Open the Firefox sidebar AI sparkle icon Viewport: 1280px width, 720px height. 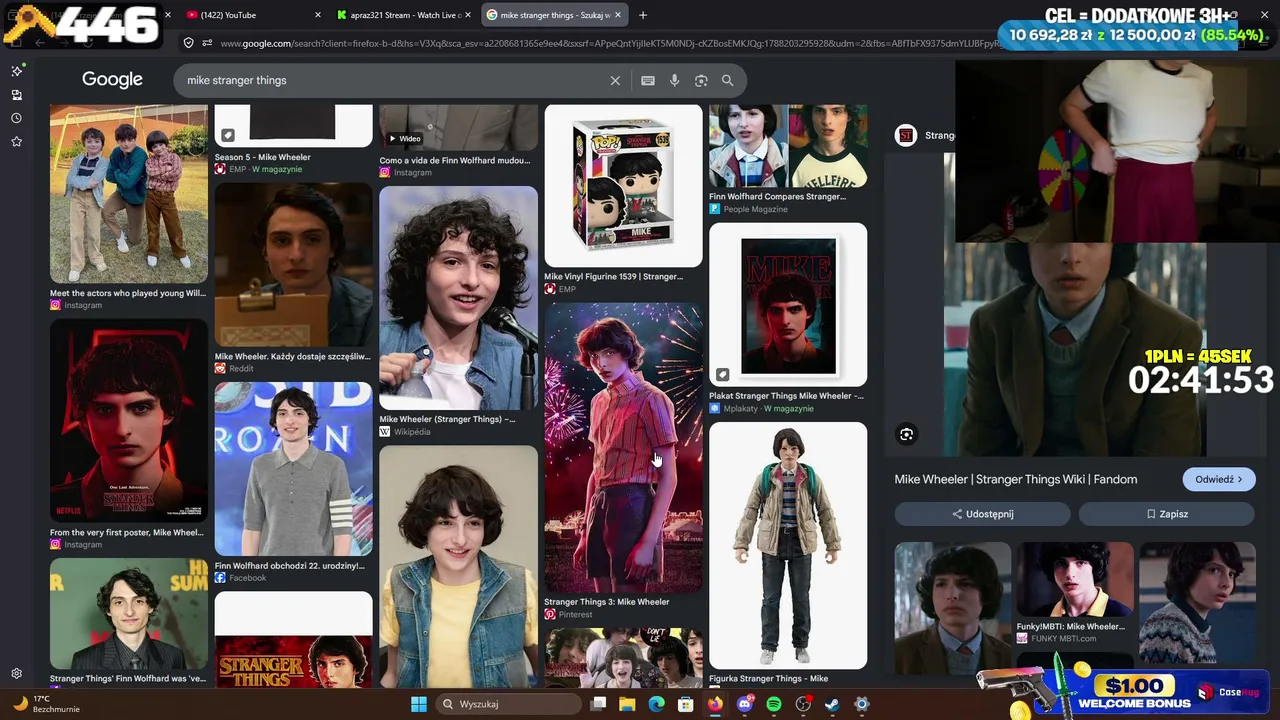16,71
